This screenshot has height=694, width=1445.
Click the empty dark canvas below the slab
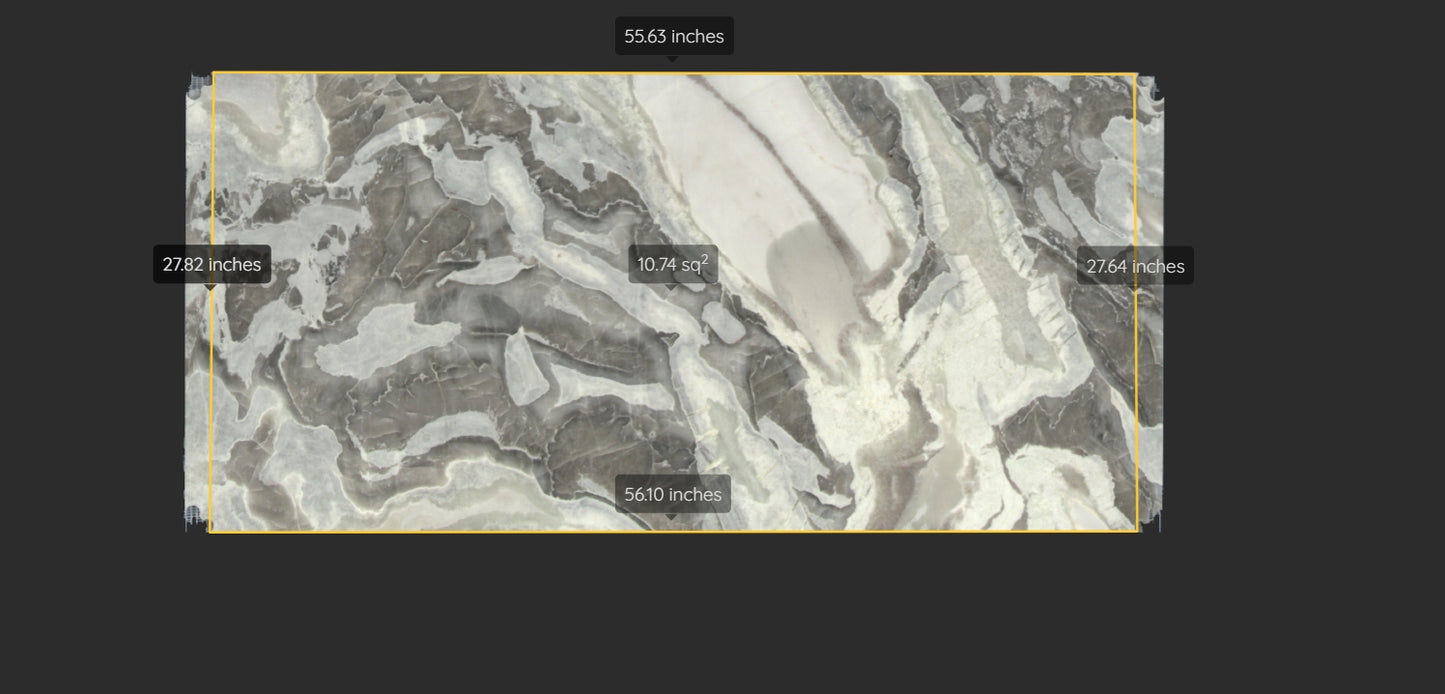(x=700, y=620)
